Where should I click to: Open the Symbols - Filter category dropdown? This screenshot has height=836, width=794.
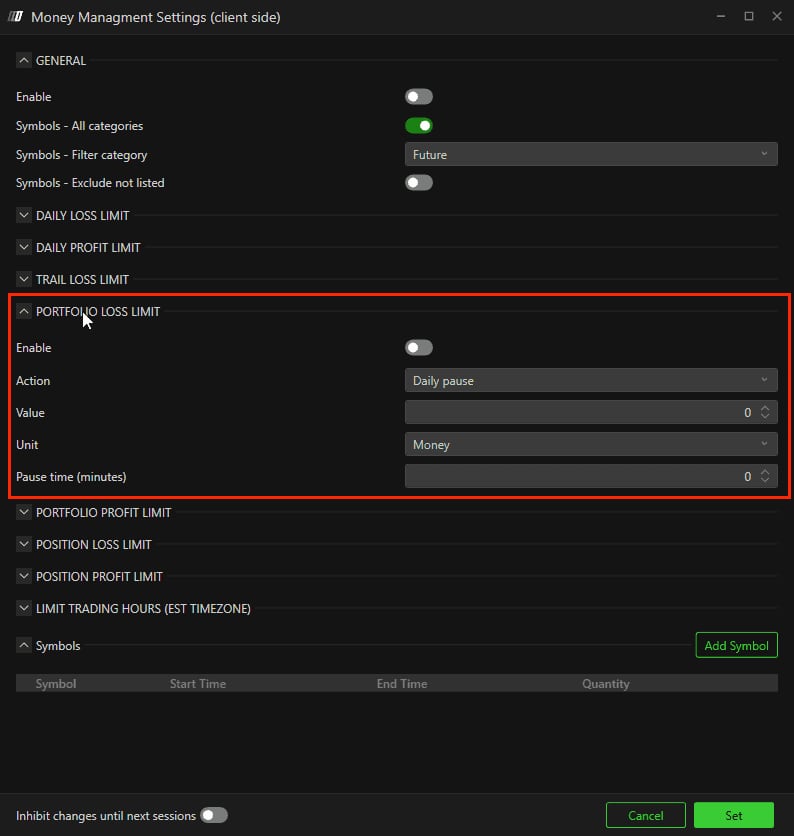591,155
